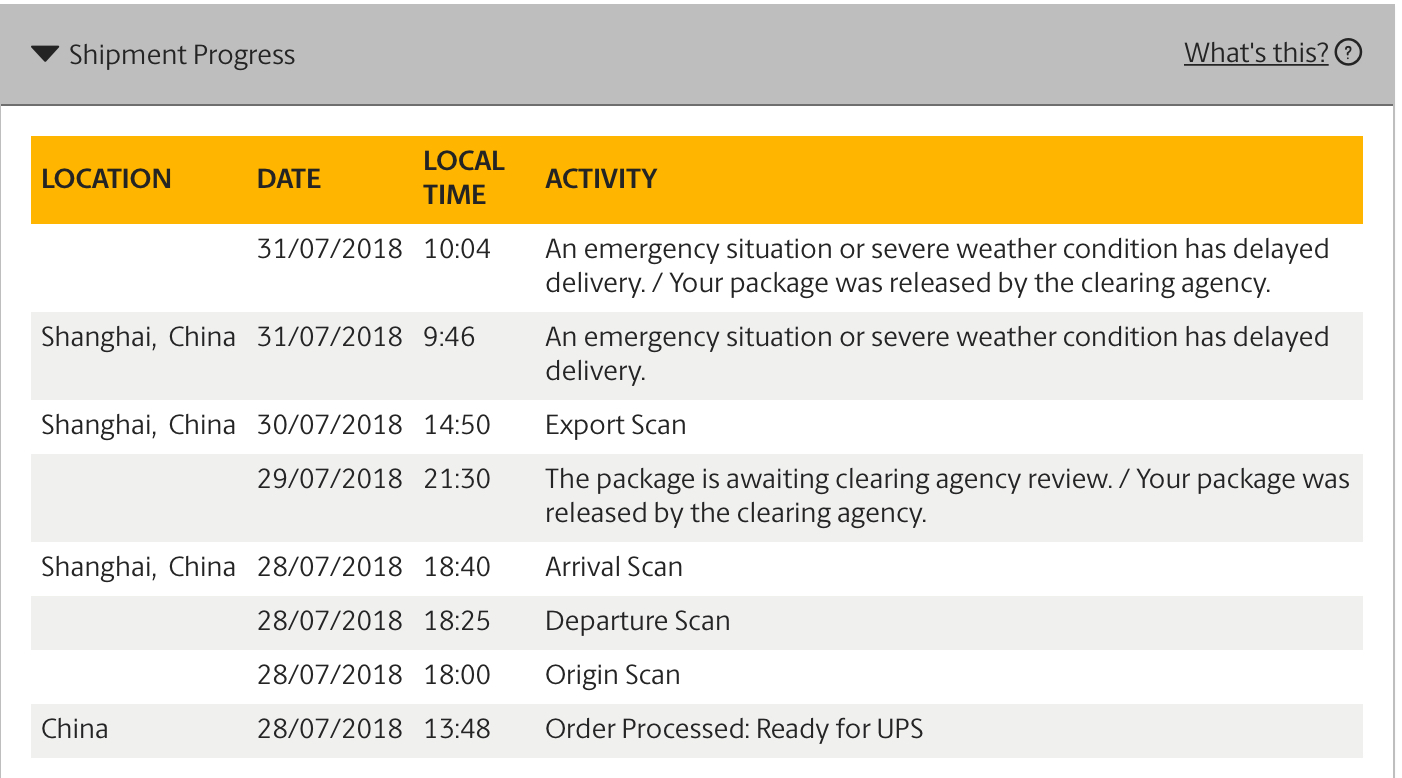
Task: Click the Shipment Progress heading text
Action: 182,54
